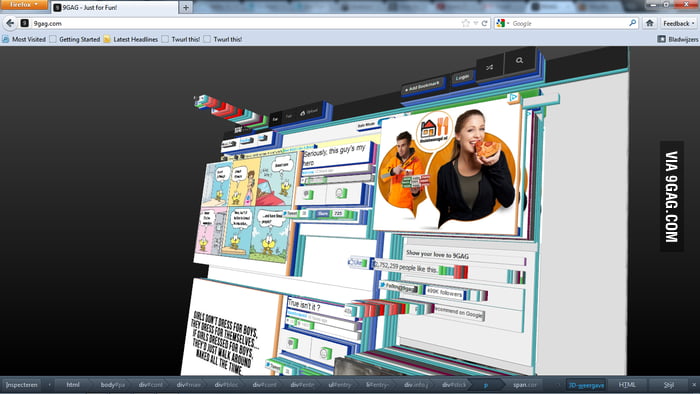
Task: Click the Inspecteren button
Action: [x=21, y=385]
